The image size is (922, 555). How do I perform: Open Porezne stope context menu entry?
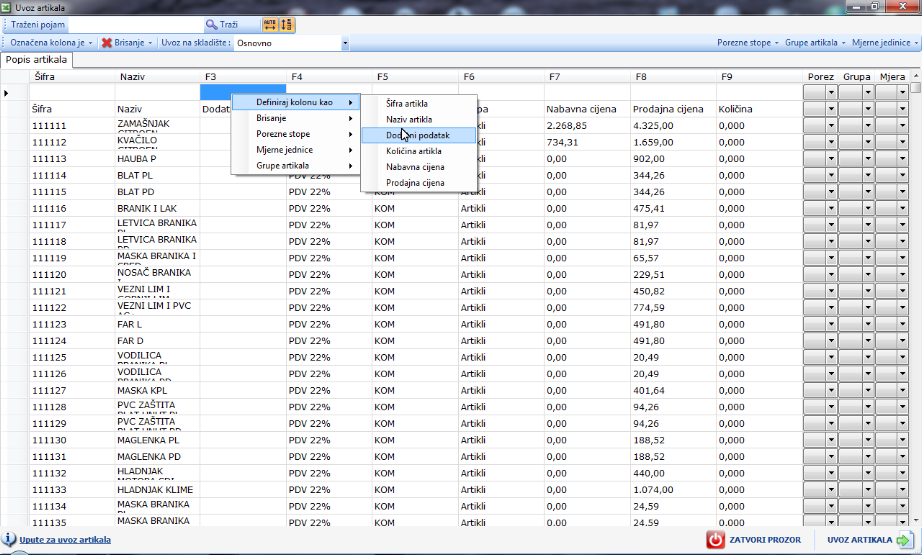point(296,134)
